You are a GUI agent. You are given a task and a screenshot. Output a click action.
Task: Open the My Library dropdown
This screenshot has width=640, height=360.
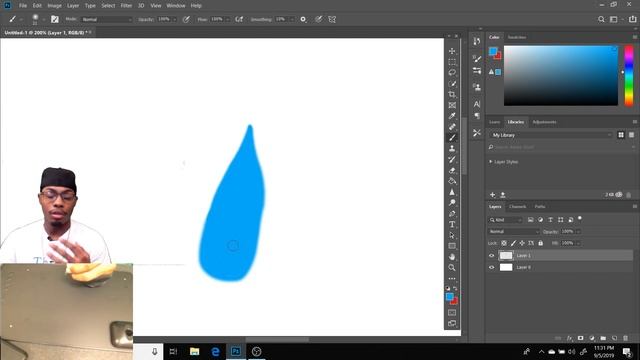point(551,135)
